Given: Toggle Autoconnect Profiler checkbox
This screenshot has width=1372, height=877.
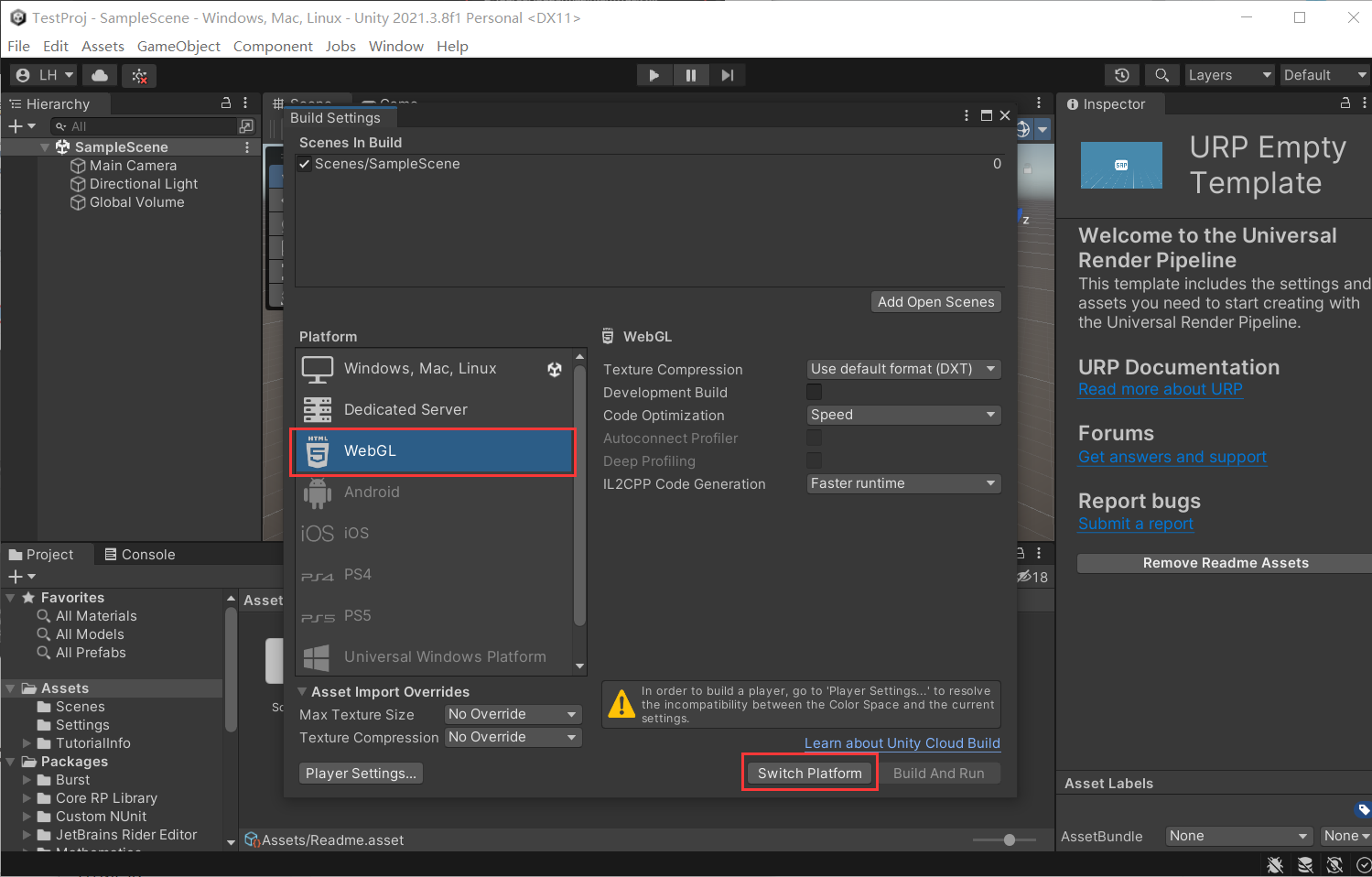Looking at the screenshot, I should [x=814, y=438].
